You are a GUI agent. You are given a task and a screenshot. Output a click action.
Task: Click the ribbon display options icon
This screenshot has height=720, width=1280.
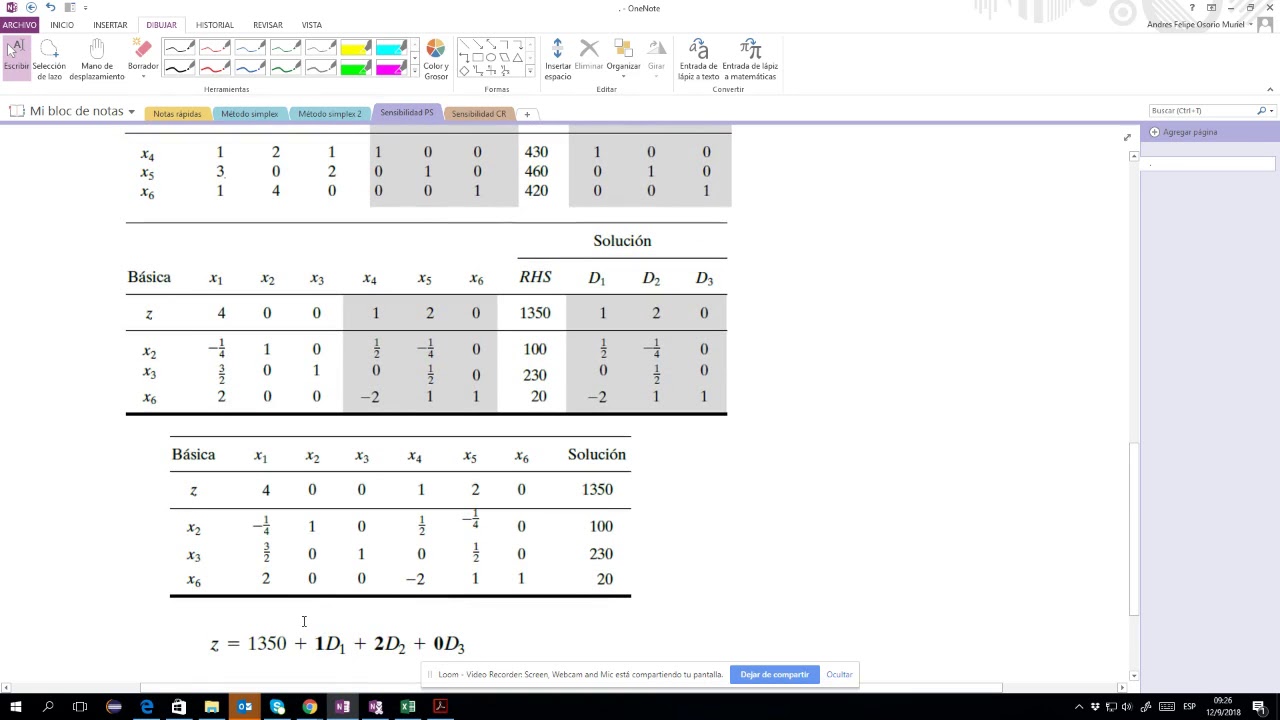1212,8
